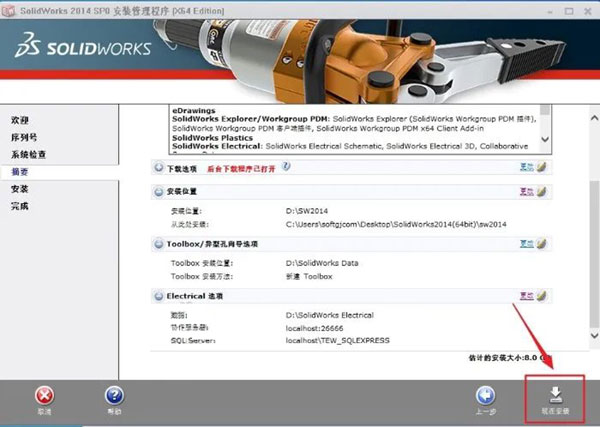Viewport: 600px width, 427px height.
Task: Click SolidWorks Explorer/Workgroup PDM entry
Action: point(250,119)
